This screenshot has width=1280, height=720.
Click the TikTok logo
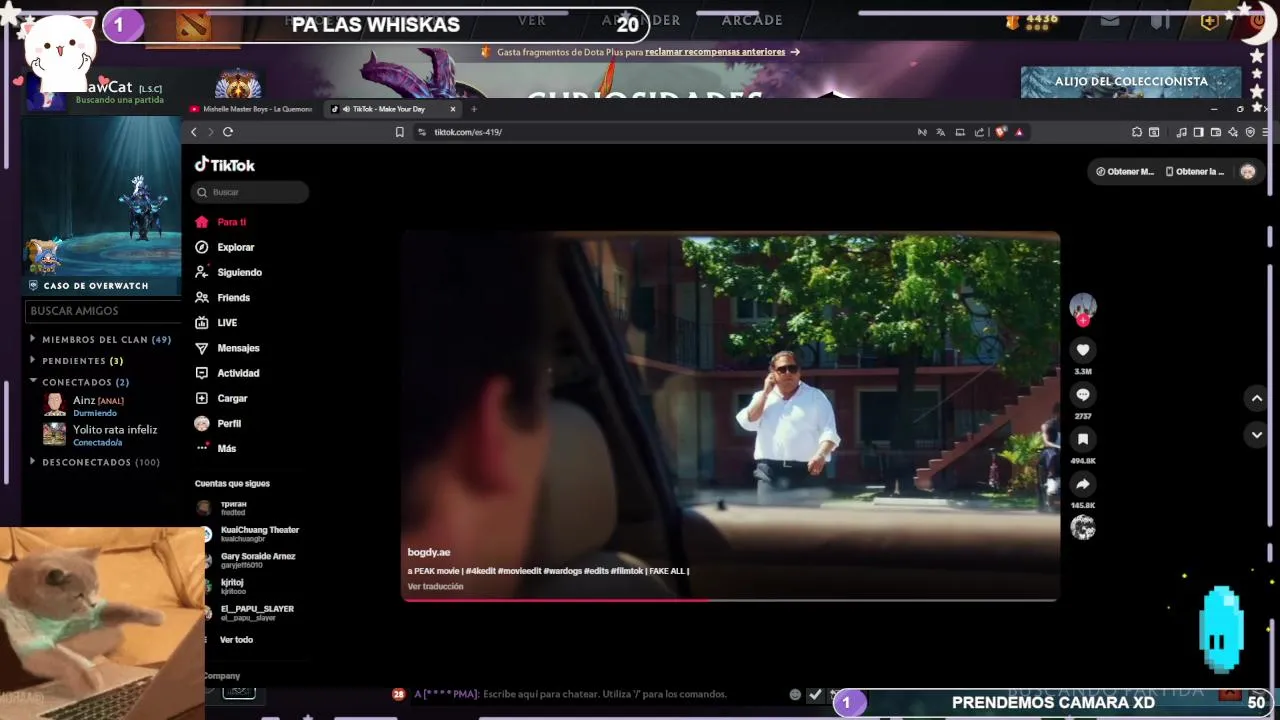(x=225, y=165)
